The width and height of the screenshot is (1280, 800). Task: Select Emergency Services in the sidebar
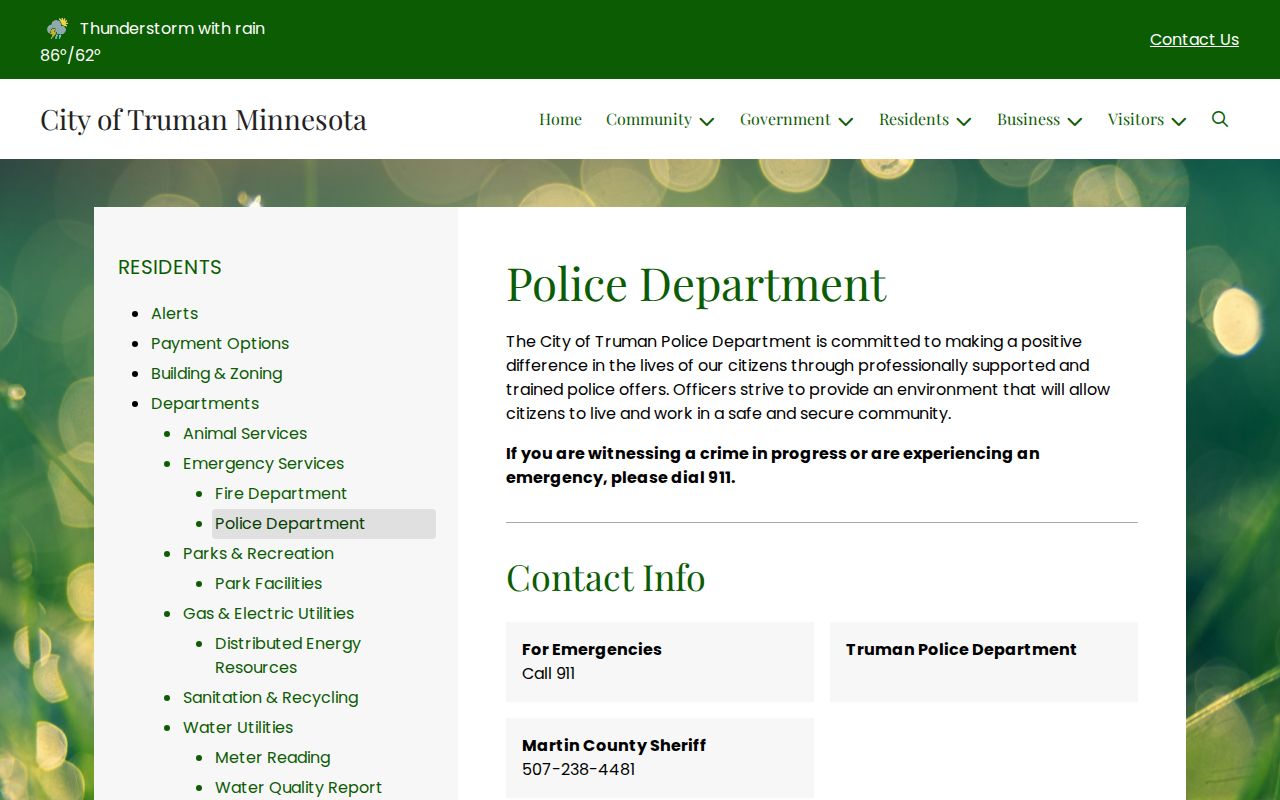point(263,463)
